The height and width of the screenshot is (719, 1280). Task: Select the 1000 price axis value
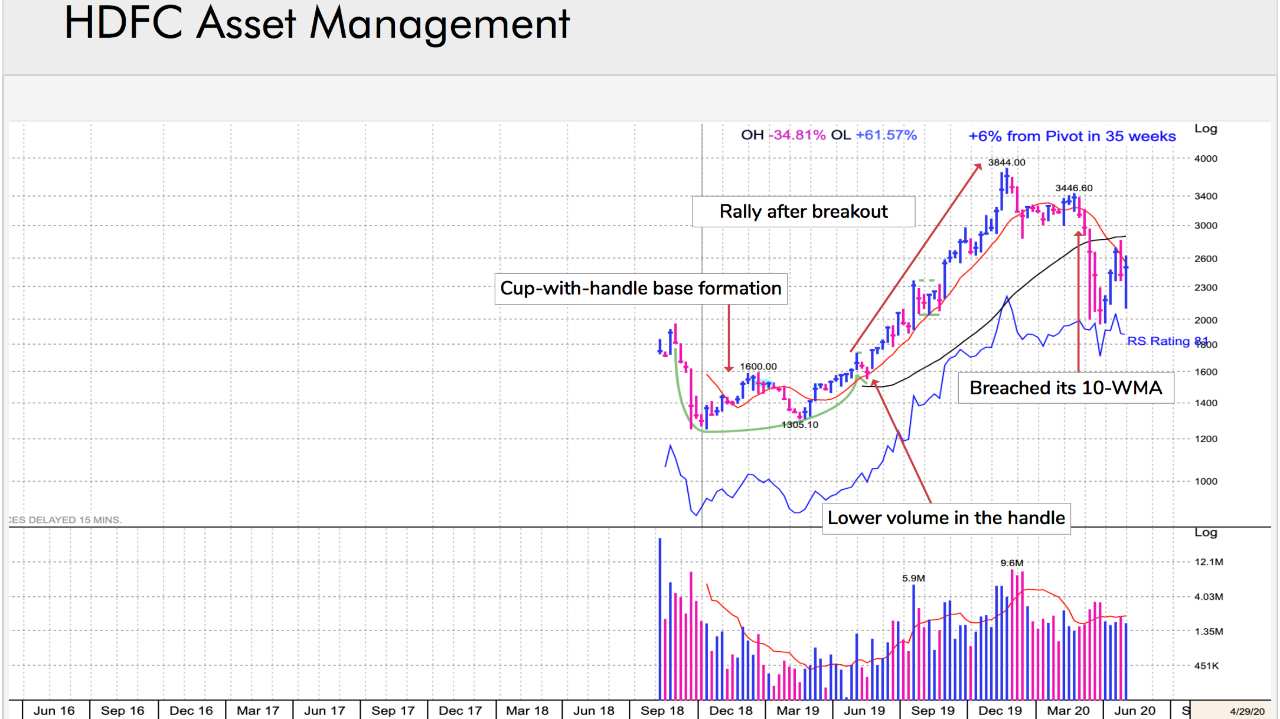pyautogui.click(x=1205, y=481)
